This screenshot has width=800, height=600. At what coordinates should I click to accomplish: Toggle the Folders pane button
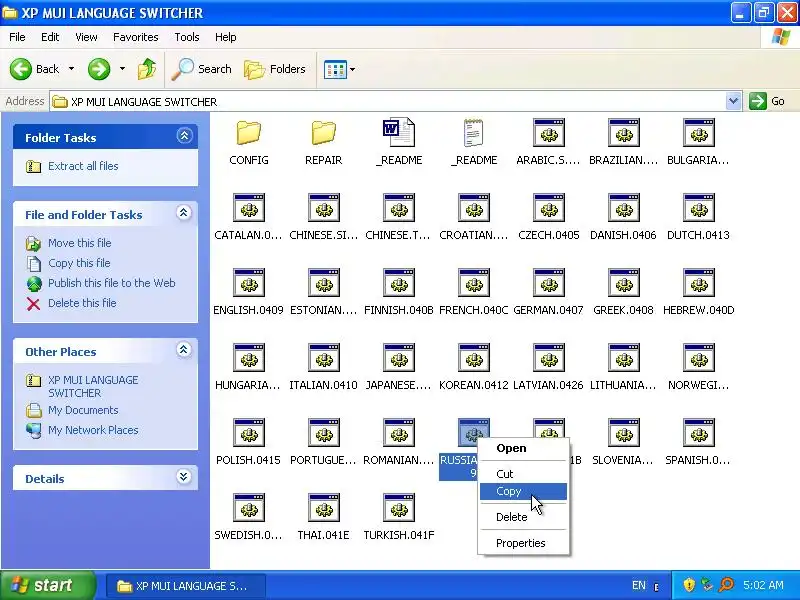pos(274,69)
